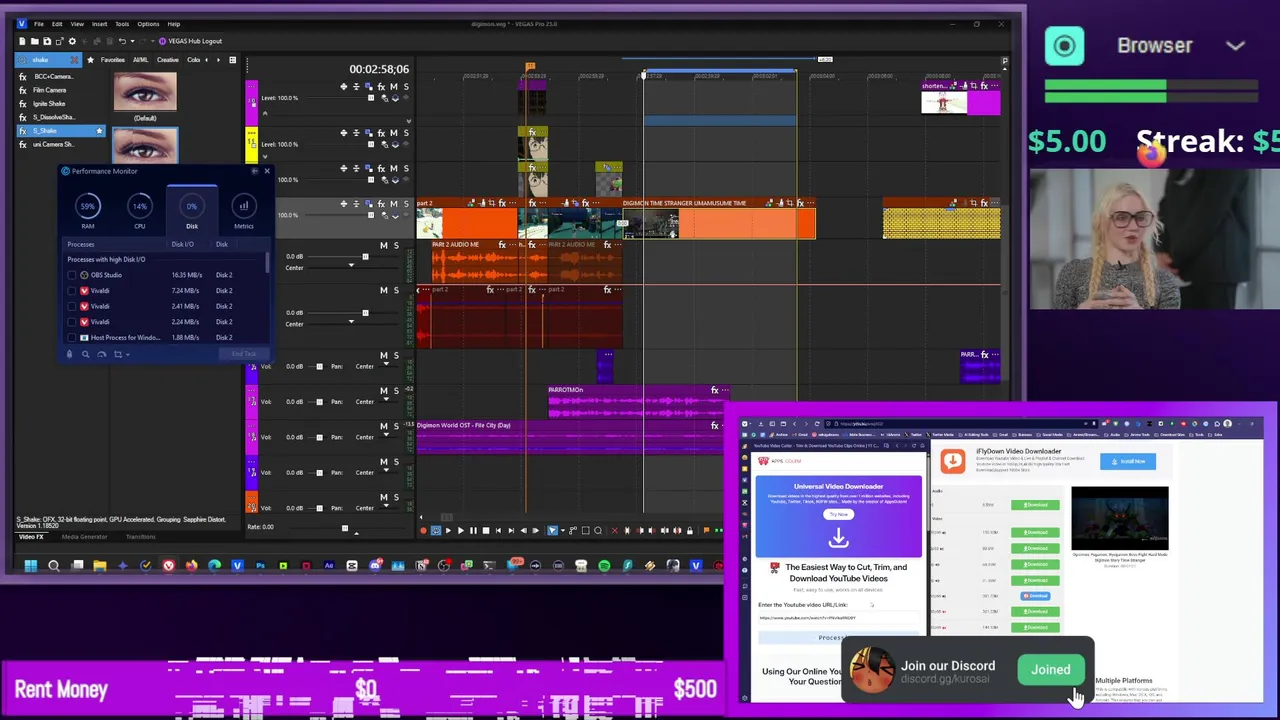Viewport: 1280px width, 720px height.
Task: Open the Options menu
Action: coord(148,24)
